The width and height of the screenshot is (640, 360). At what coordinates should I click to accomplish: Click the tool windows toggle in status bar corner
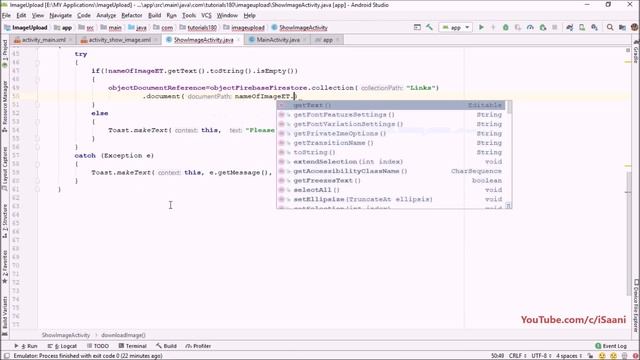[6, 356]
